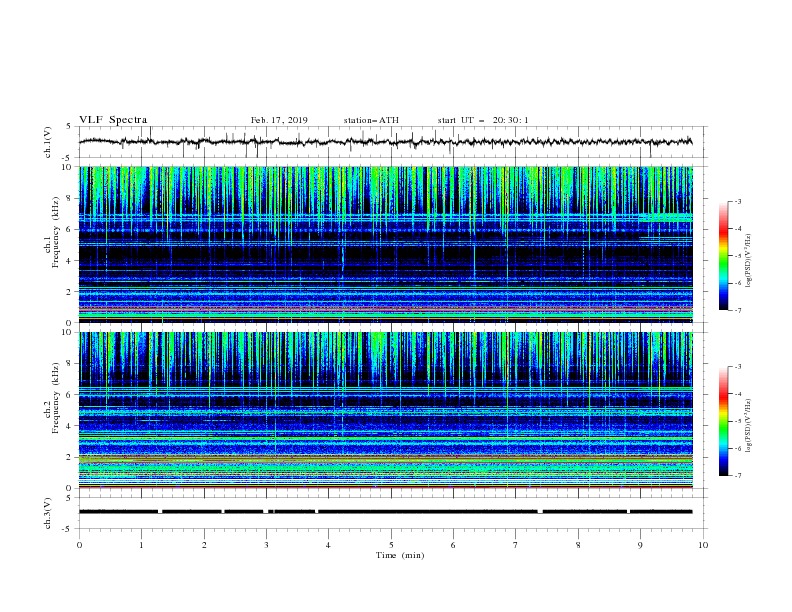Click time axis tick label "5"
792x612 pixels.
(x=391, y=545)
